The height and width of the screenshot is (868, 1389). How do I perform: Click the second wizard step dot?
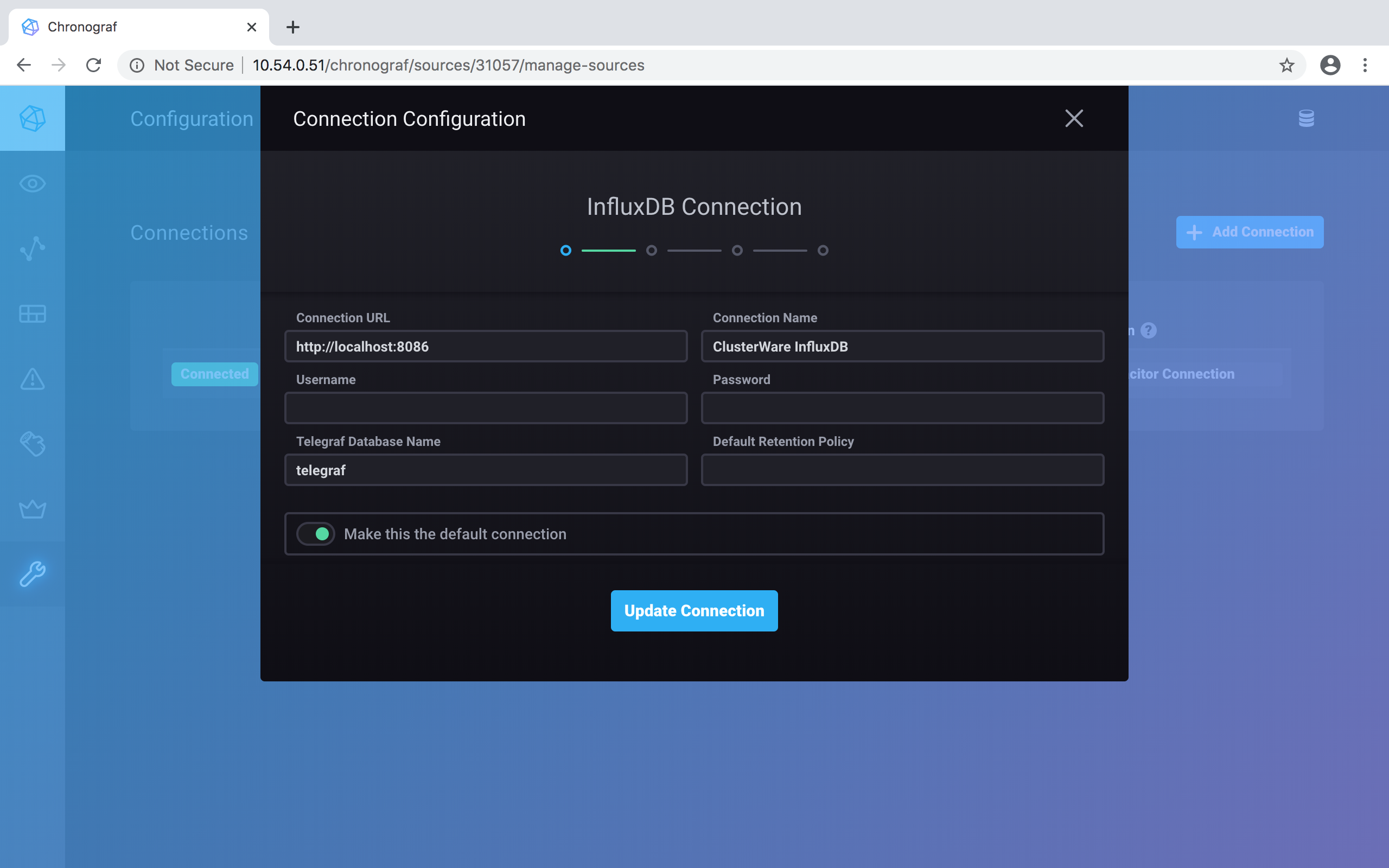652,250
